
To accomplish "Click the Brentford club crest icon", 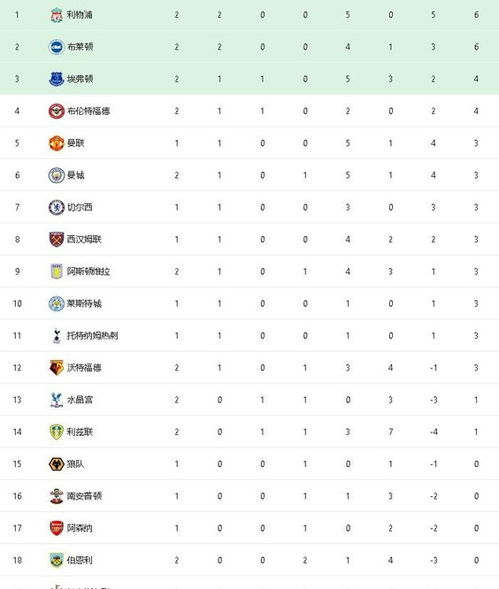I will [x=56, y=111].
